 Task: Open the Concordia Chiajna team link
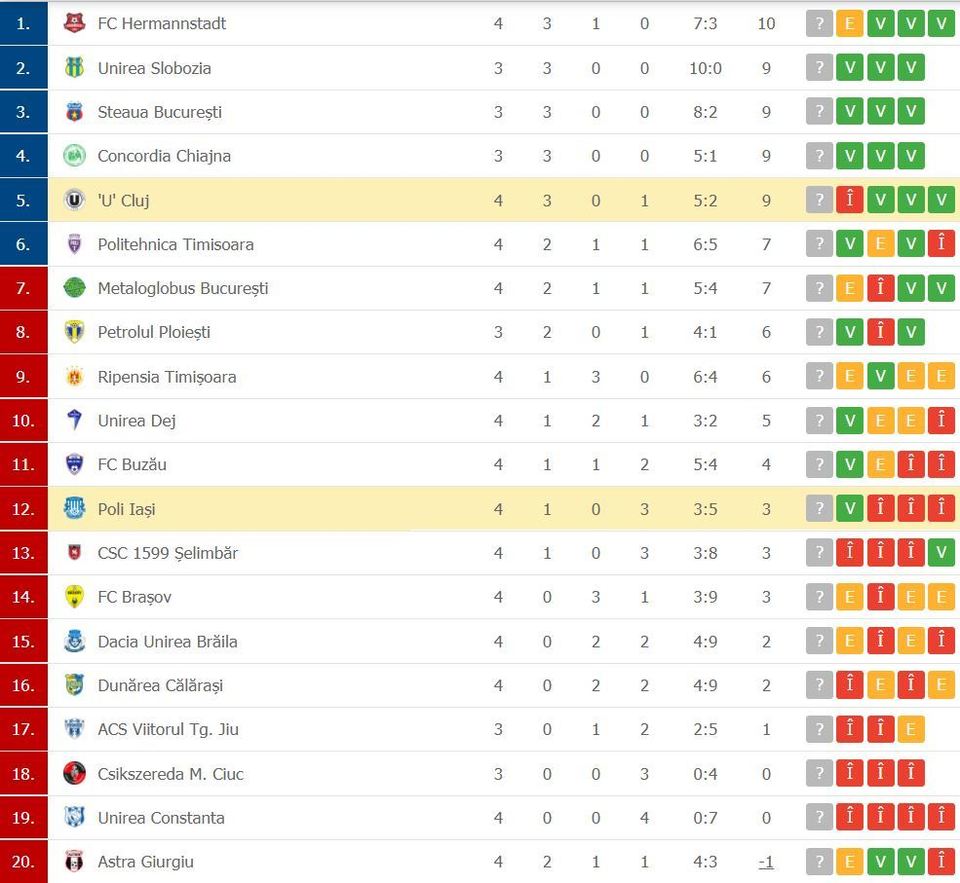(x=164, y=156)
